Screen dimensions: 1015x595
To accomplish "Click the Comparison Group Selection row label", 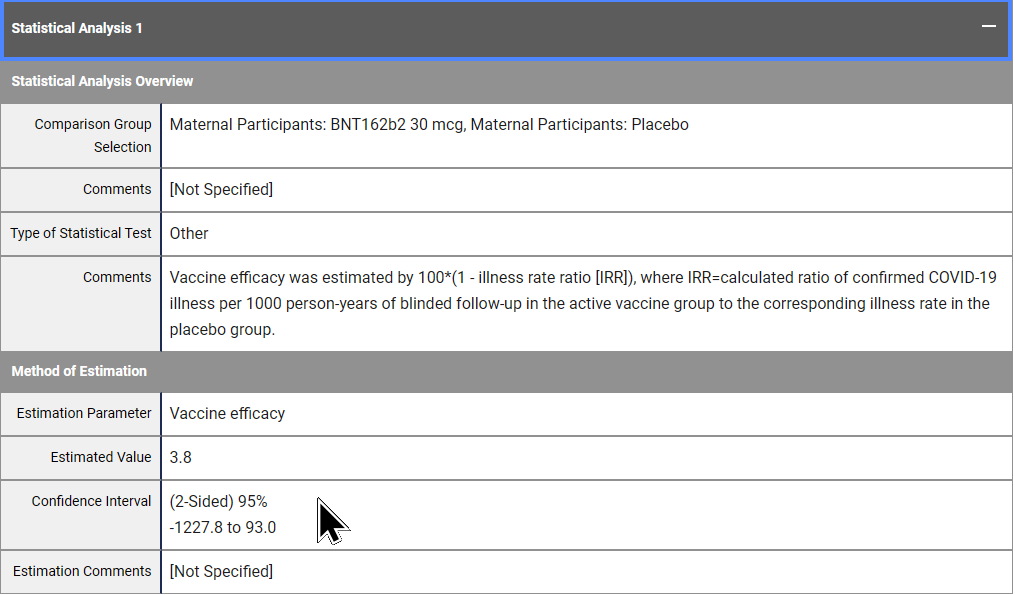I will pos(93,135).
